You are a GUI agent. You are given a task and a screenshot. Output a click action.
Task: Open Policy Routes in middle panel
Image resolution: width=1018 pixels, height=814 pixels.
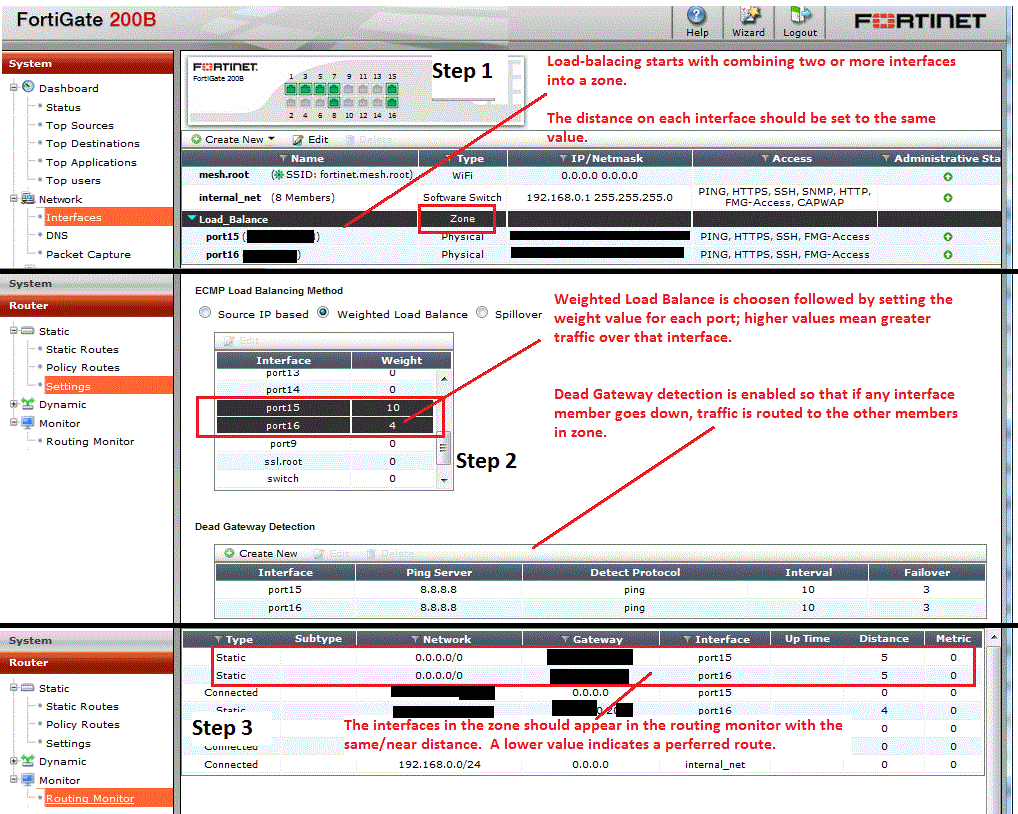82,367
